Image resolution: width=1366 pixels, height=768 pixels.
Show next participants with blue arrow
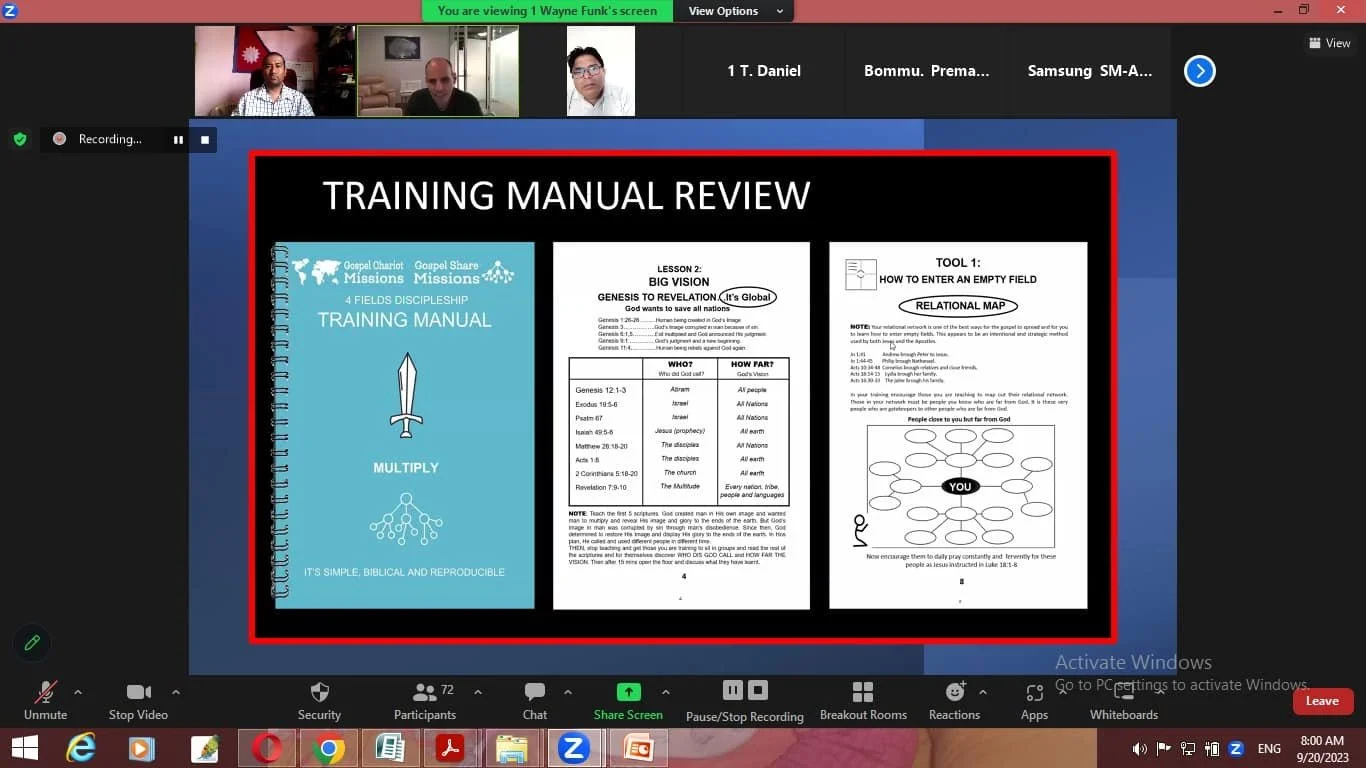pos(1199,71)
